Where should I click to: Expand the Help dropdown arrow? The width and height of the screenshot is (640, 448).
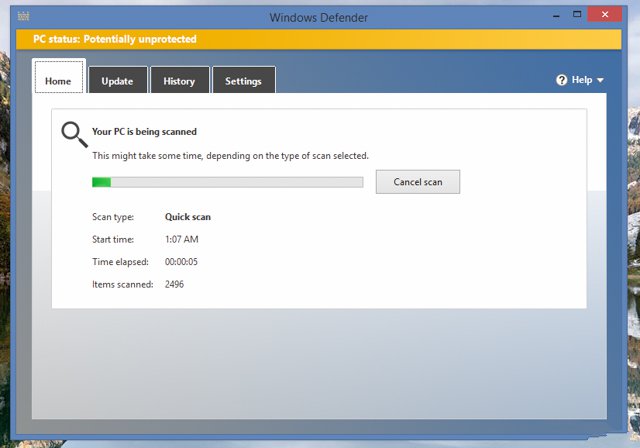600,80
